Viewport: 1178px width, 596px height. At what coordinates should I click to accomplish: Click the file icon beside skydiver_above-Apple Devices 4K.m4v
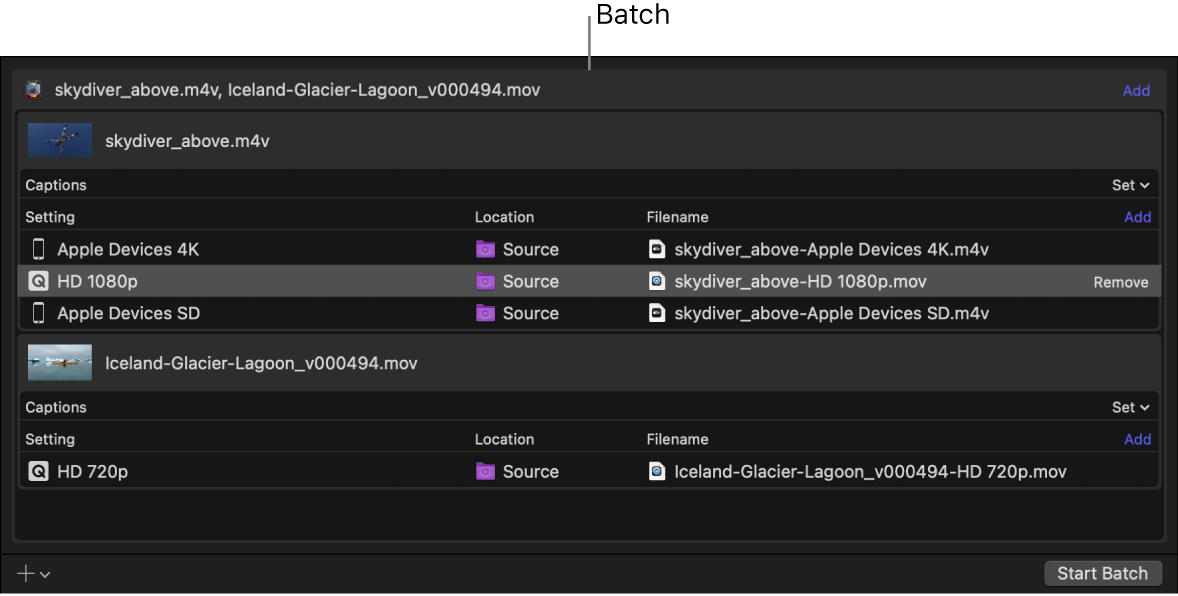657,248
